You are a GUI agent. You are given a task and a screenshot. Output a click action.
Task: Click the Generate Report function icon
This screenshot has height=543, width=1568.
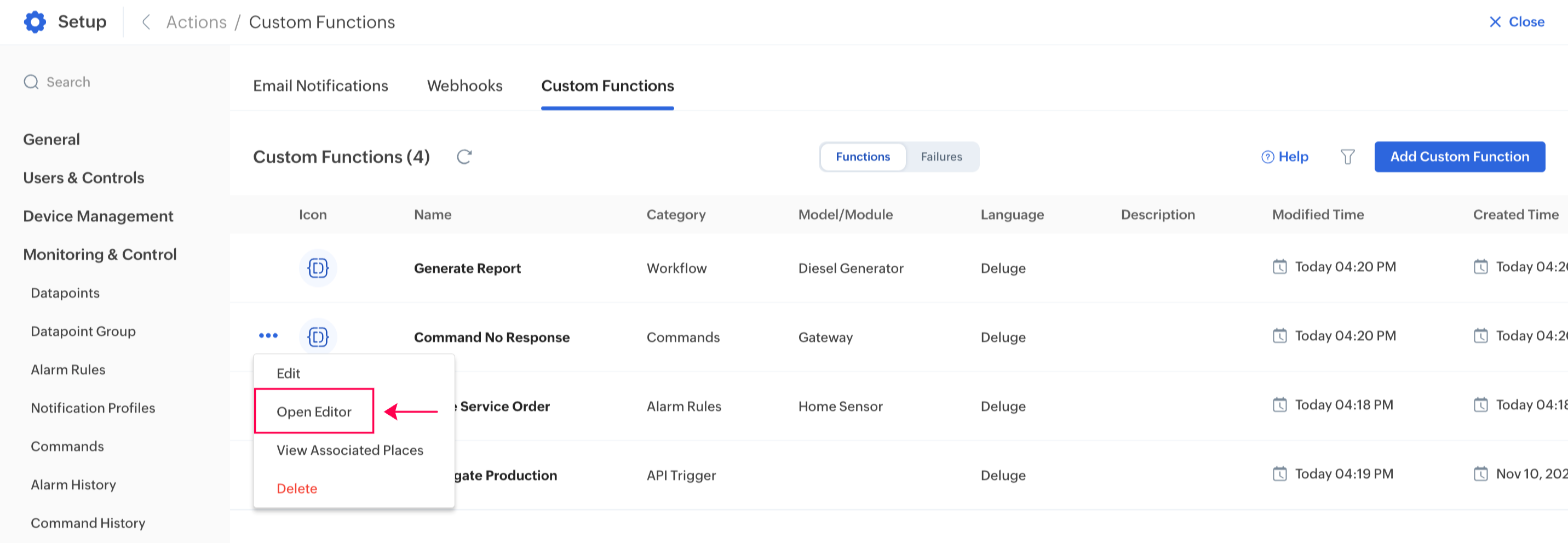coord(318,268)
